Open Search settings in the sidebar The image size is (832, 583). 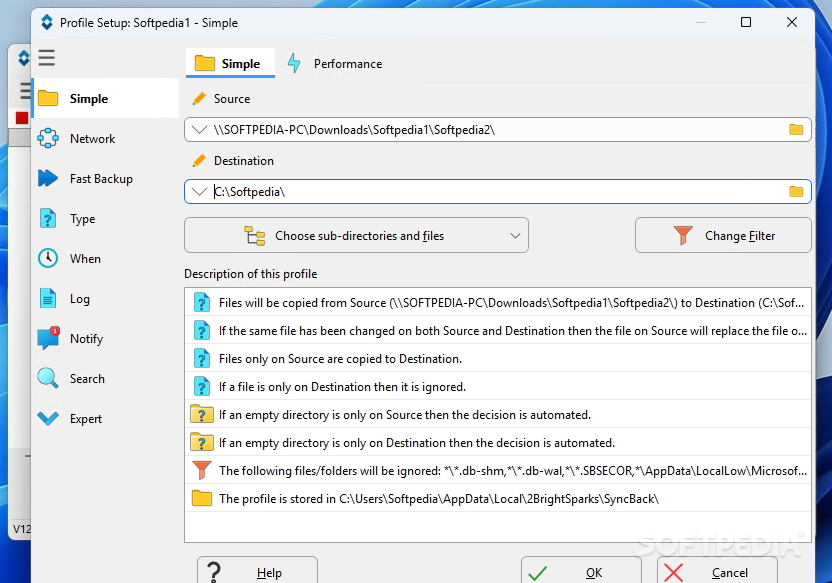pos(106,379)
